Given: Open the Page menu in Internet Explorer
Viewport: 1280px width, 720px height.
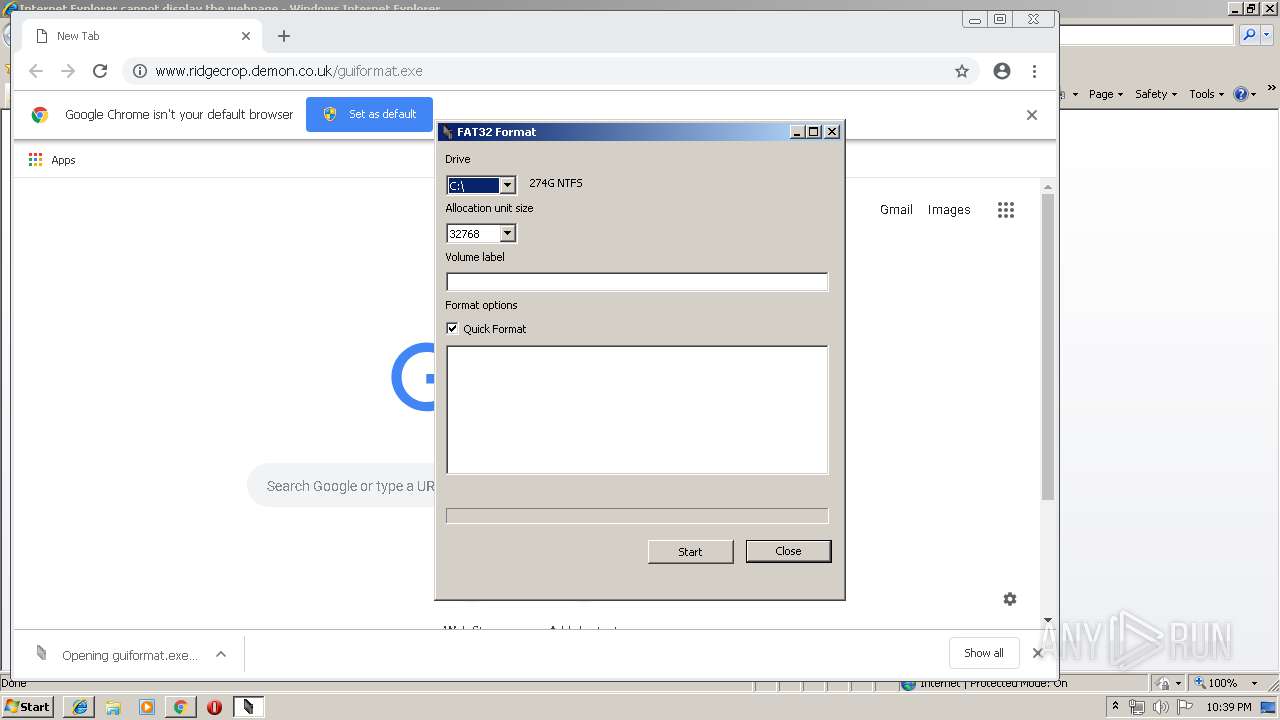Looking at the screenshot, I should click(x=1106, y=94).
